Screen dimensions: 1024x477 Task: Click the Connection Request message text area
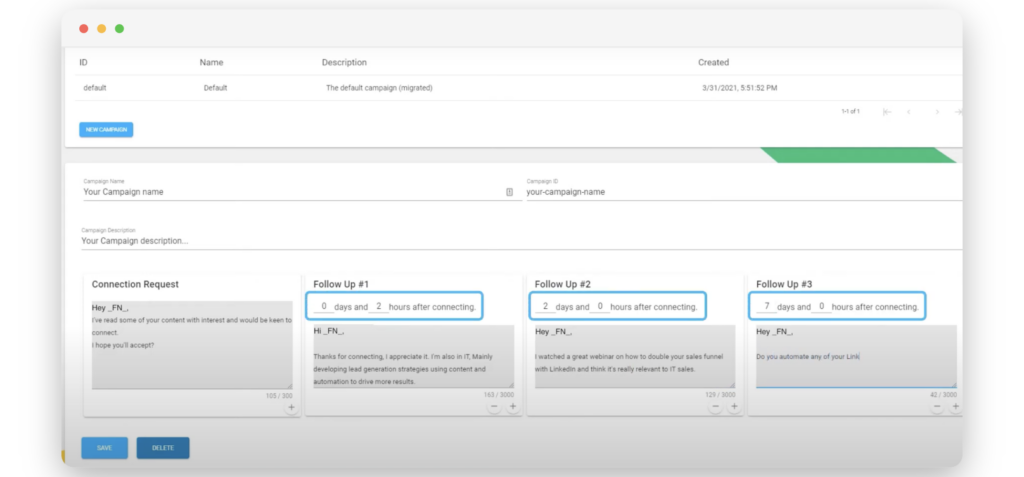(191, 345)
